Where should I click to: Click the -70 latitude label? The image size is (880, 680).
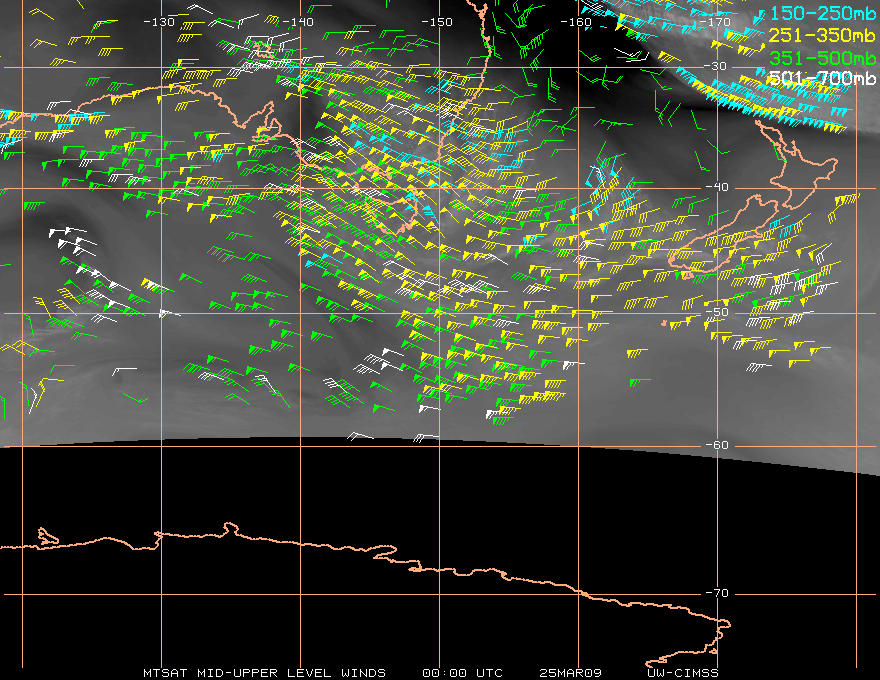[717, 593]
